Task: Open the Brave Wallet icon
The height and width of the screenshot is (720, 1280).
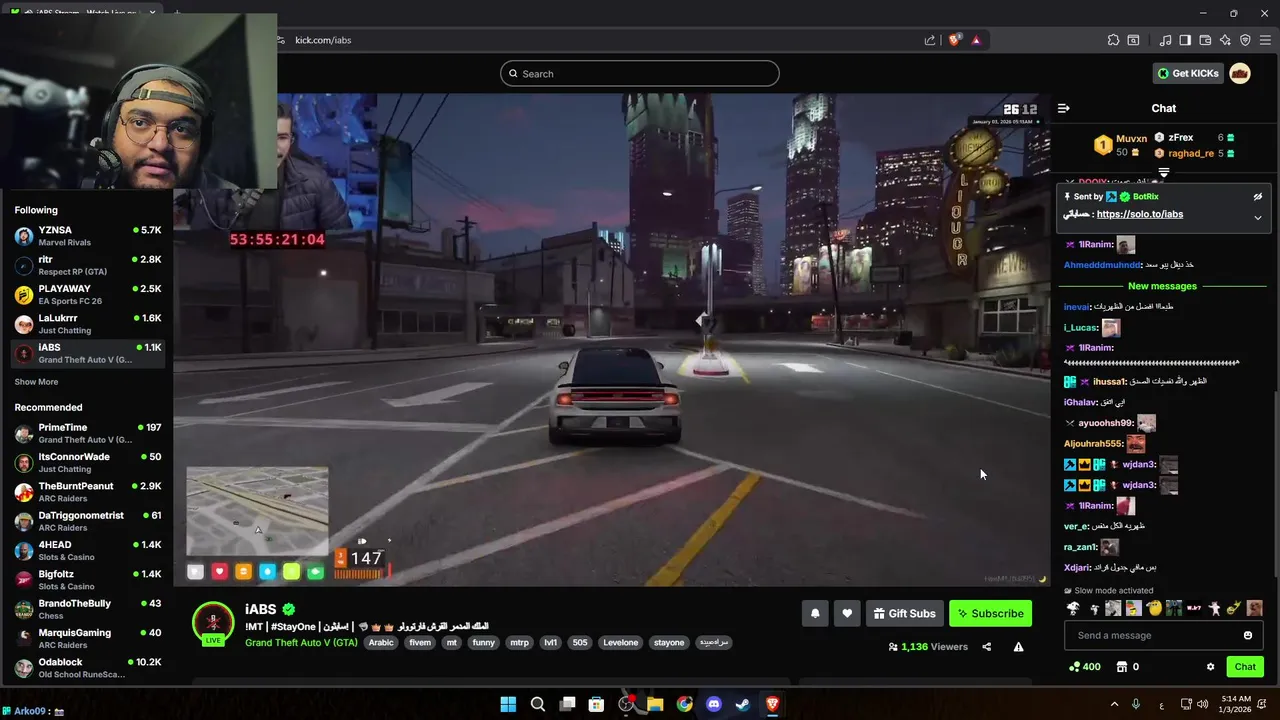Action: (1205, 40)
